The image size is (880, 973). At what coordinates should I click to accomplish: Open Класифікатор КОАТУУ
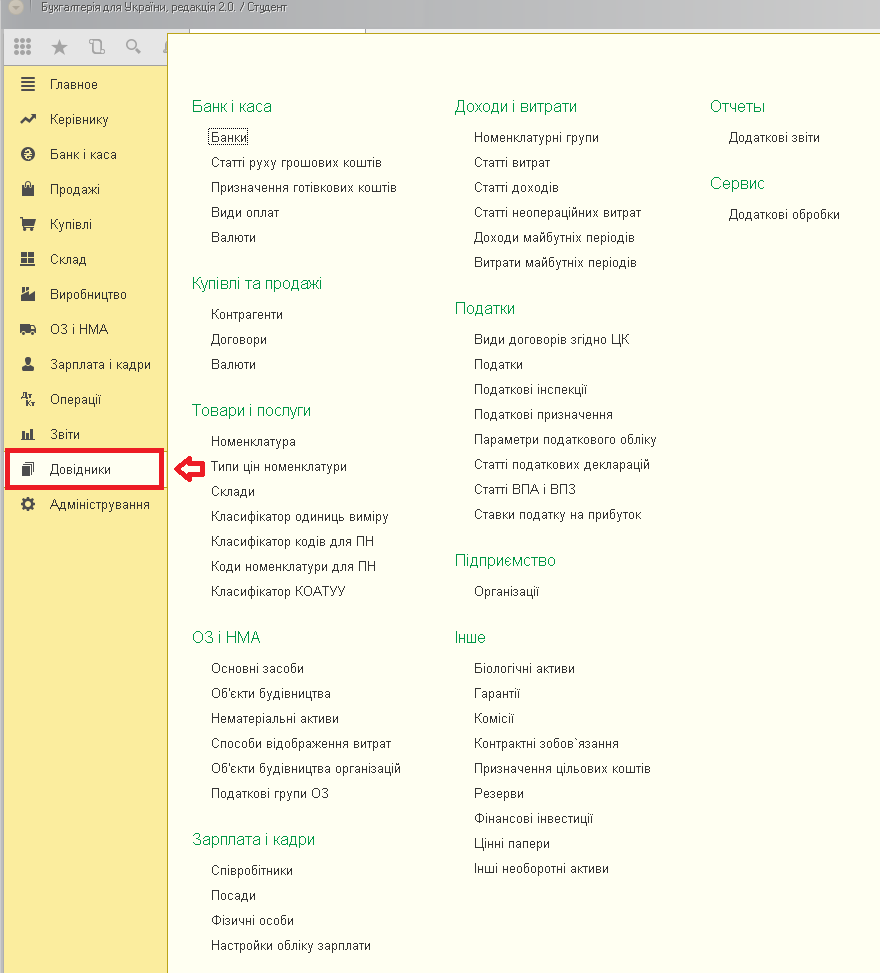(278, 591)
